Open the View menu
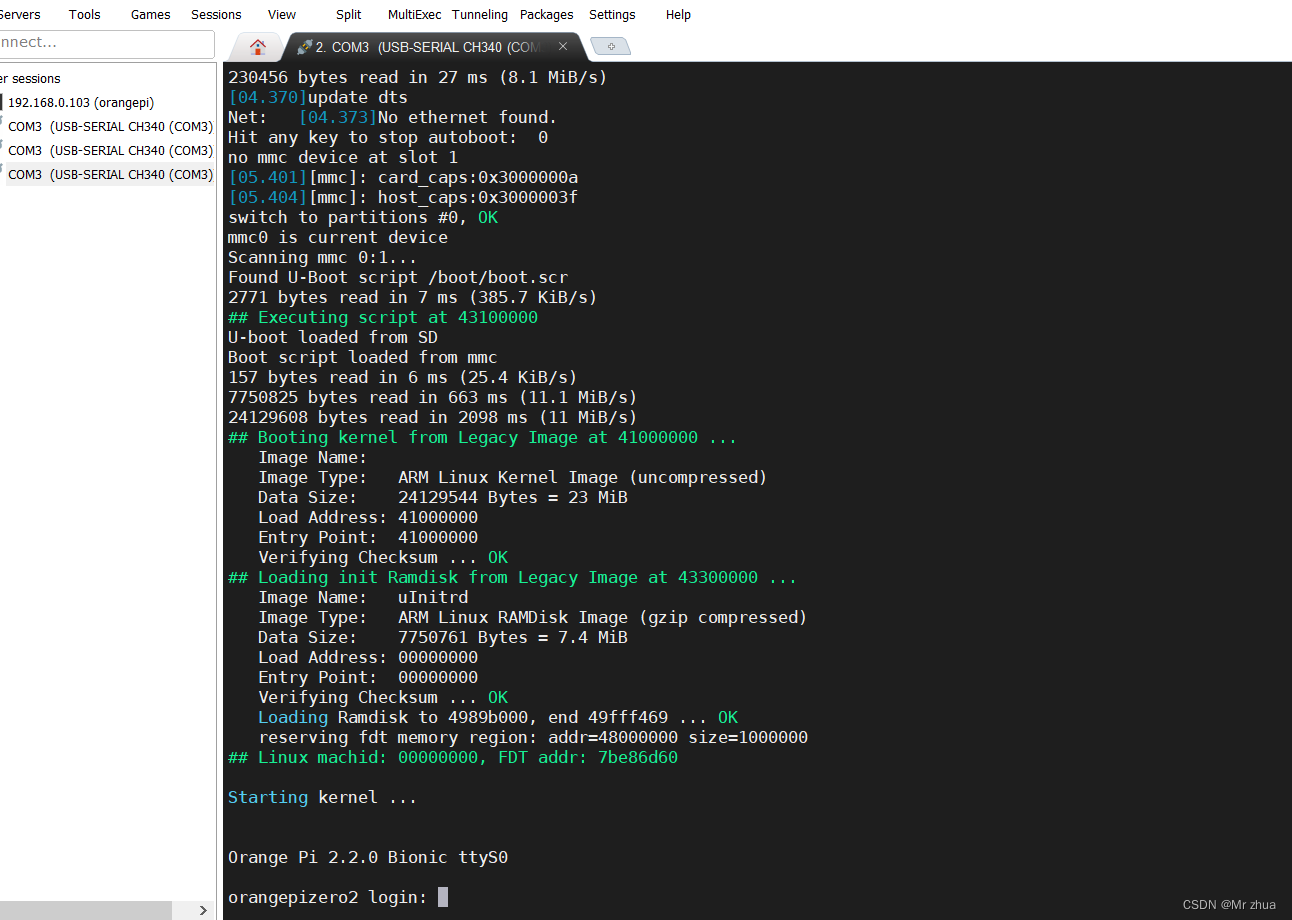Screen dimensions: 1292x920 point(282,15)
